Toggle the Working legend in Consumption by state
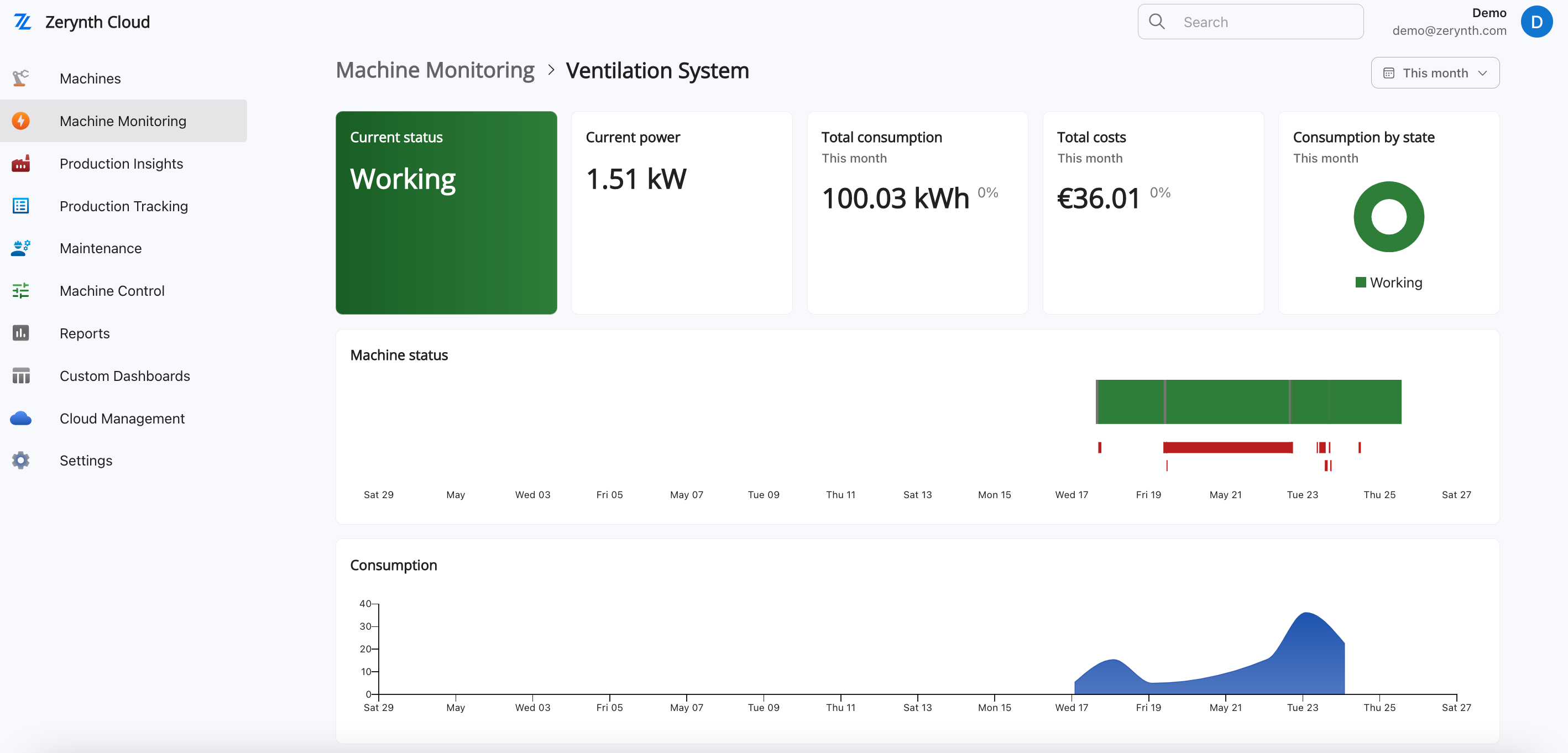The height and width of the screenshot is (753, 1568). pos(1388,282)
